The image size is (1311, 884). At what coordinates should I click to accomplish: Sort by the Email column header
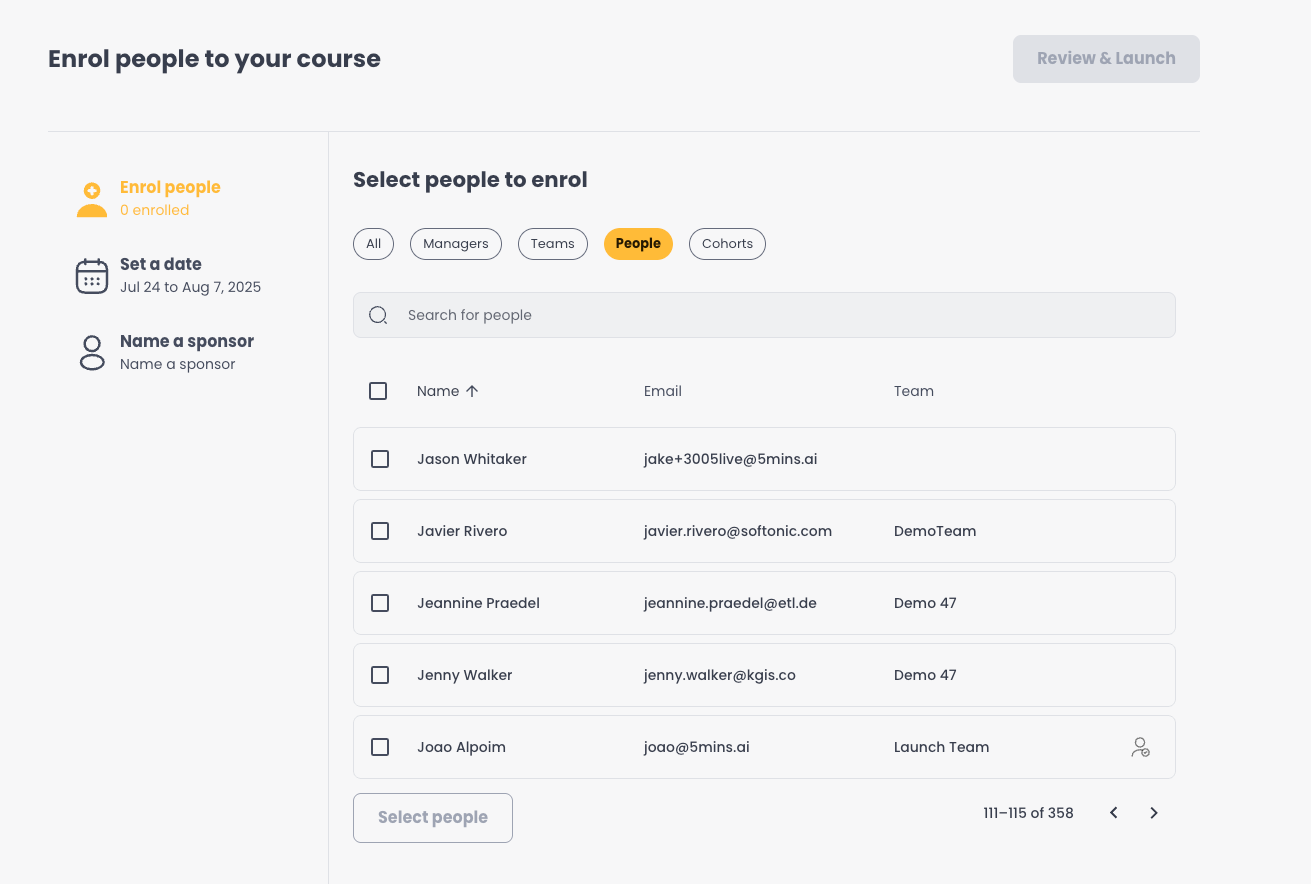click(663, 391)
